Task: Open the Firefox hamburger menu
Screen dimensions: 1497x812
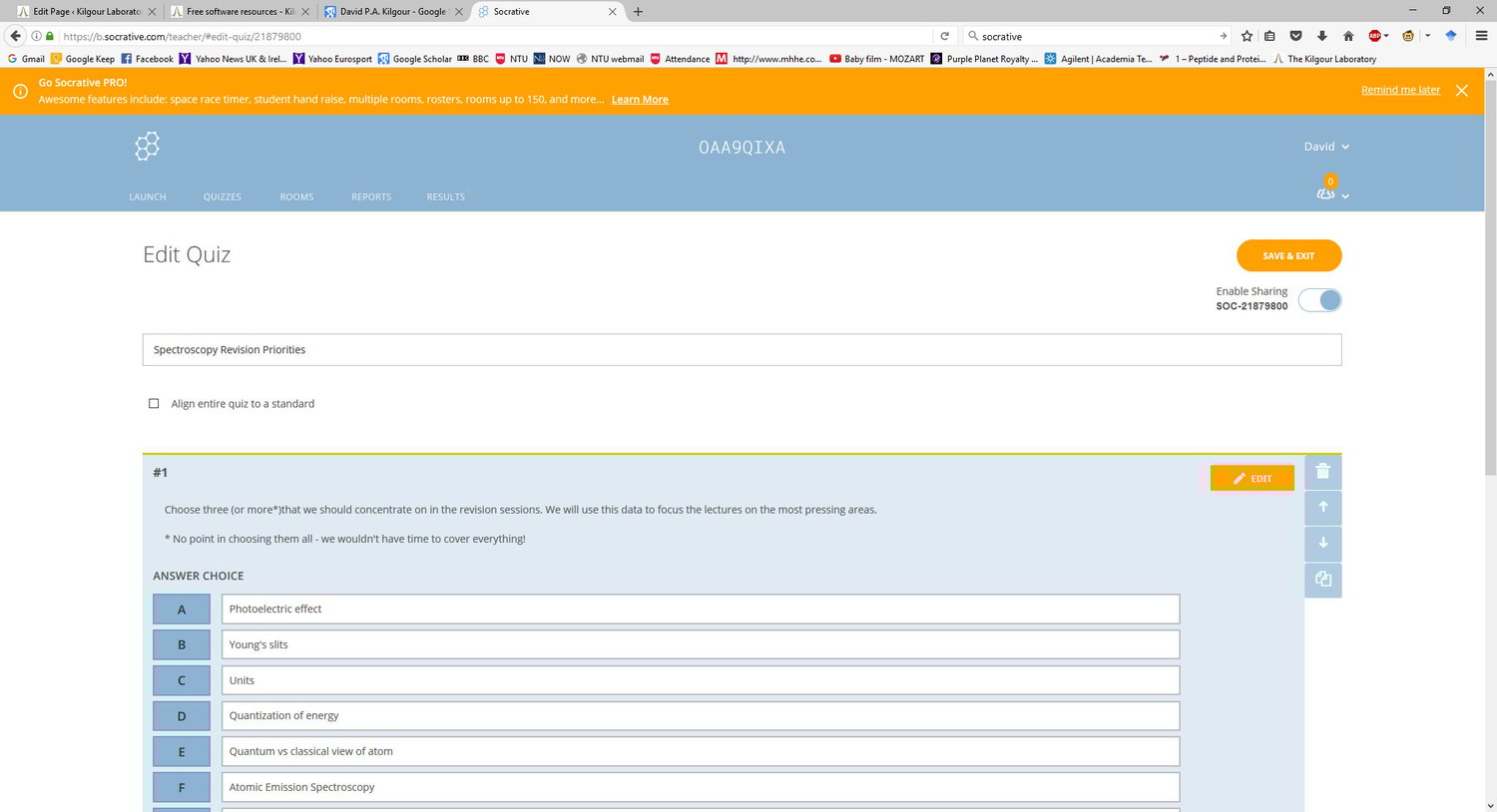Action: 1481,36
